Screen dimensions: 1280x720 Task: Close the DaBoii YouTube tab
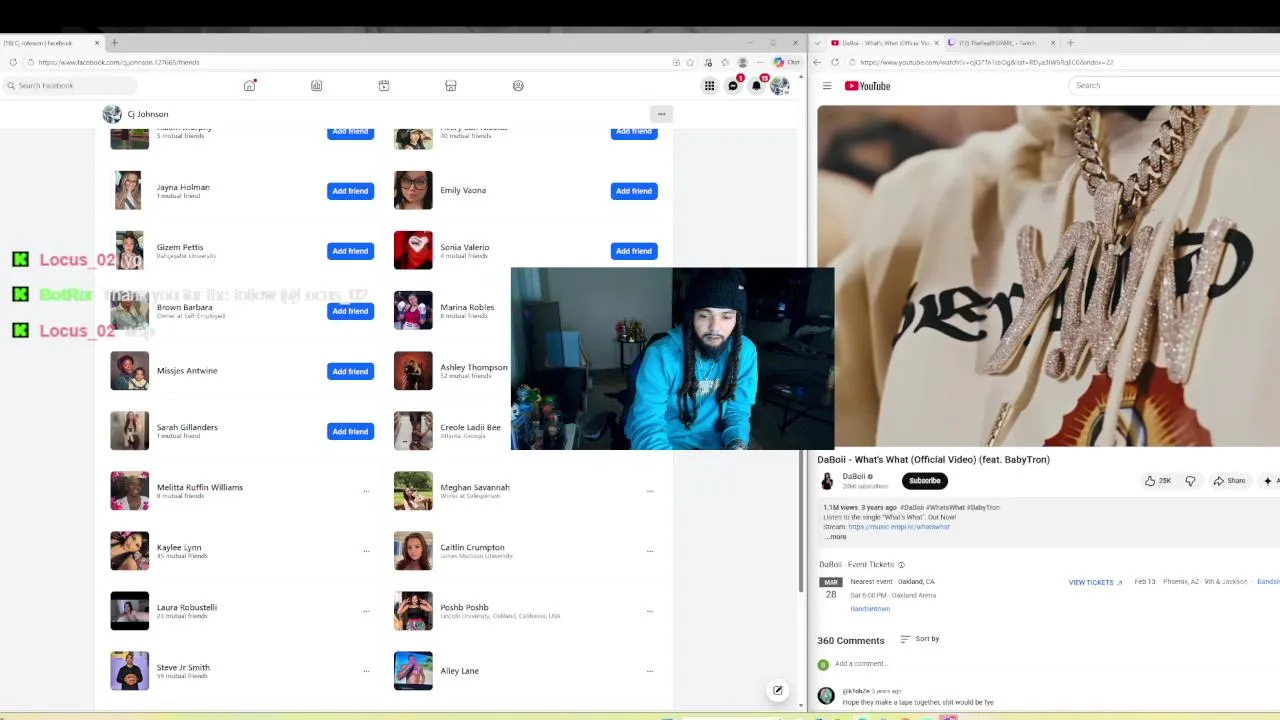936,43
